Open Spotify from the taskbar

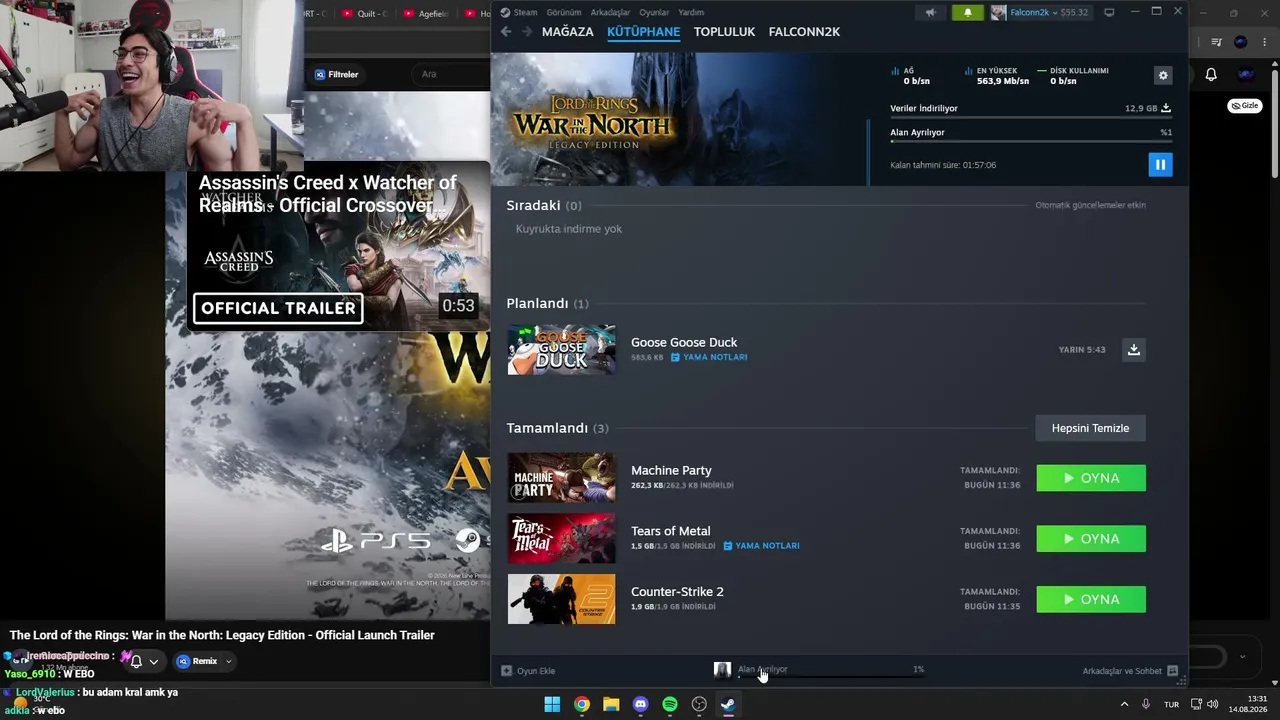coord(670,704)
